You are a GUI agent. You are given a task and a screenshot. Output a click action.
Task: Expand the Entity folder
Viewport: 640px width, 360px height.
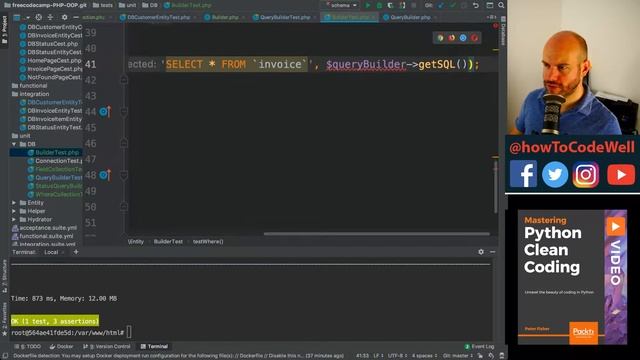pos(14,202)
